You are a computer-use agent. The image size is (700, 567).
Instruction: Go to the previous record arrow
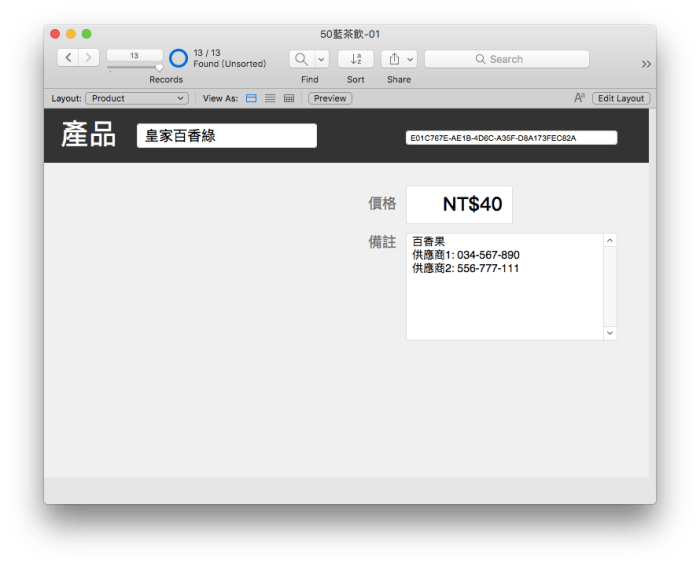click(x=68, y=58)
